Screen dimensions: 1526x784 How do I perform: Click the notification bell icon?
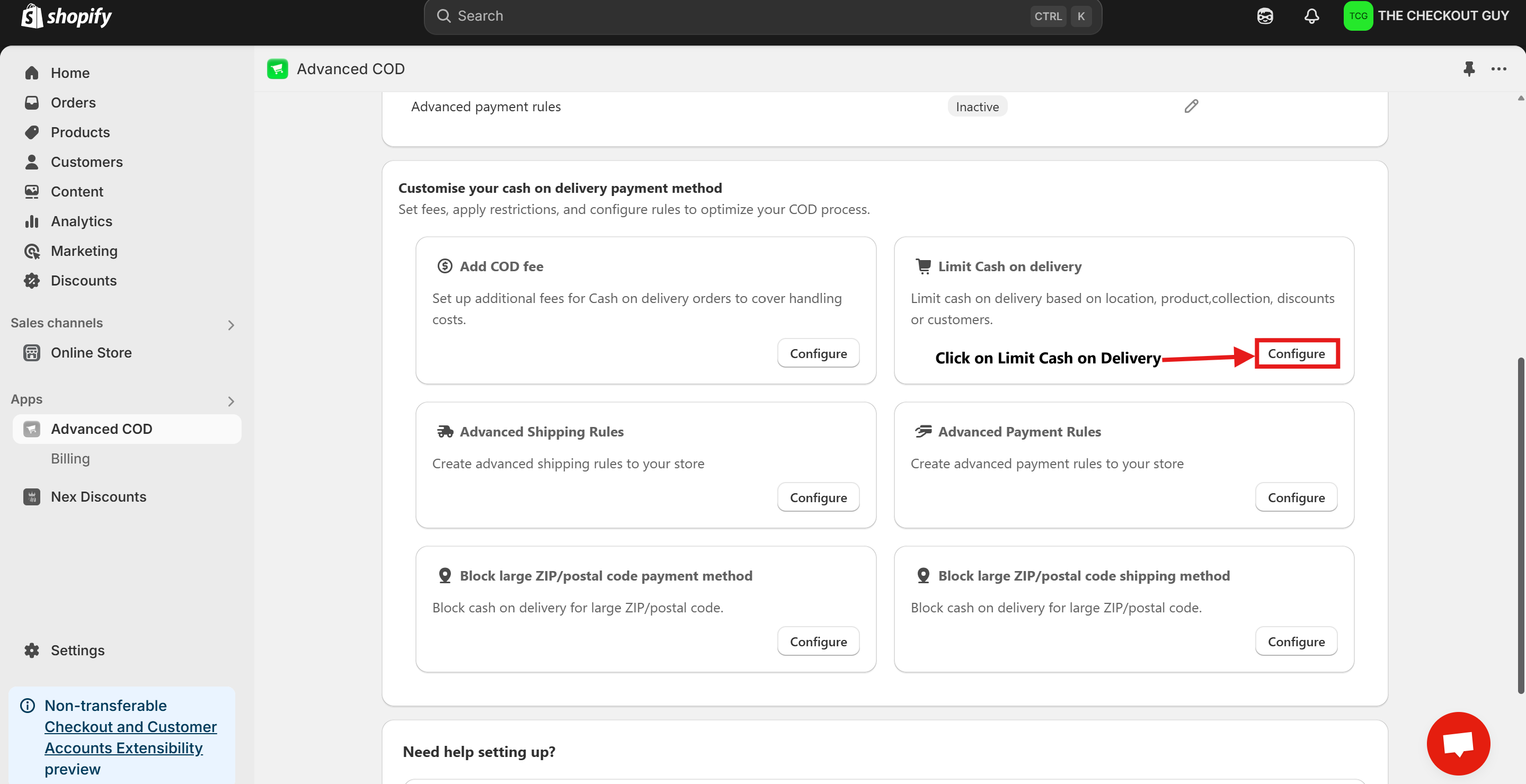(x=1311, y=16)
